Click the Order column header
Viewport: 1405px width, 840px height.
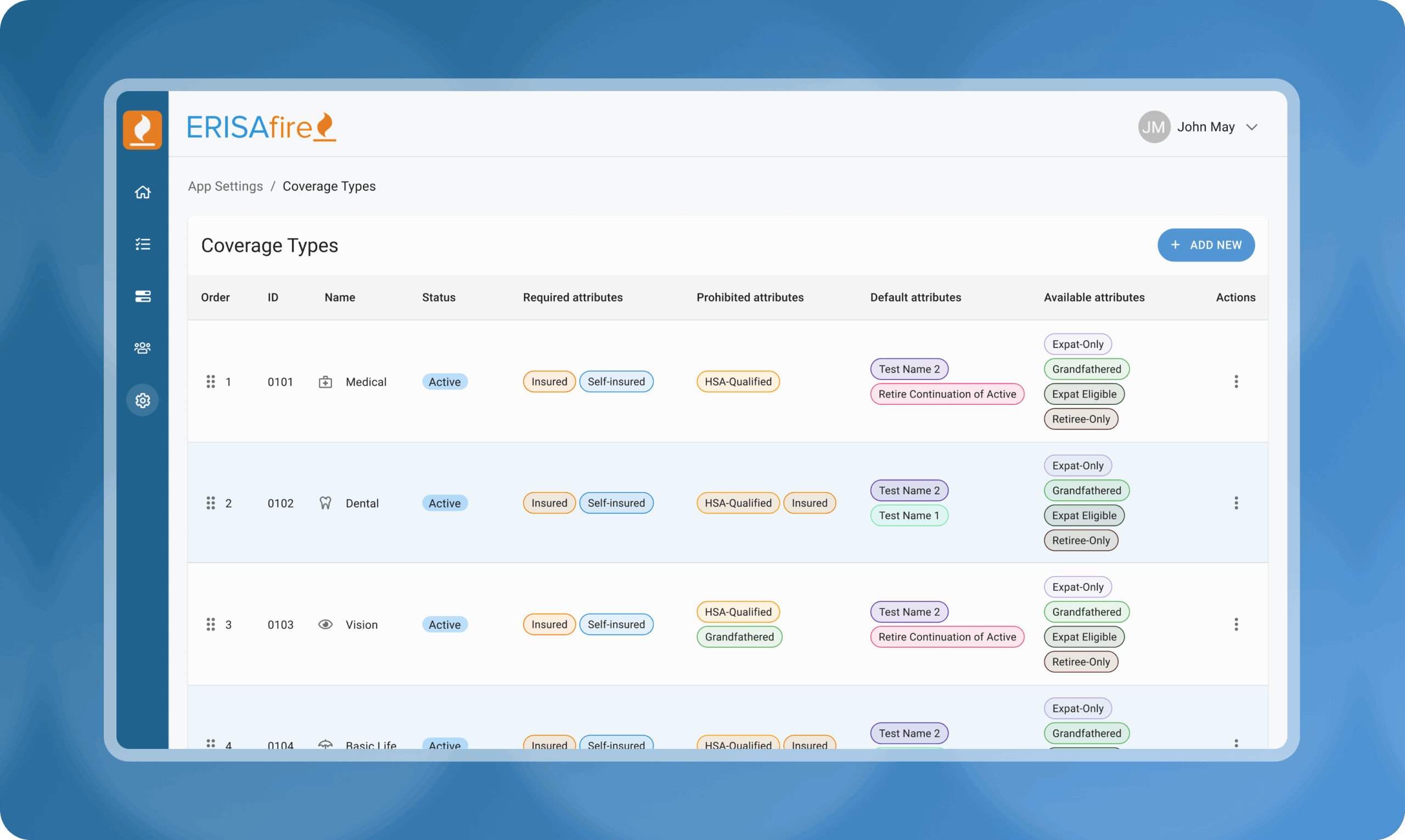click(215, 297)
